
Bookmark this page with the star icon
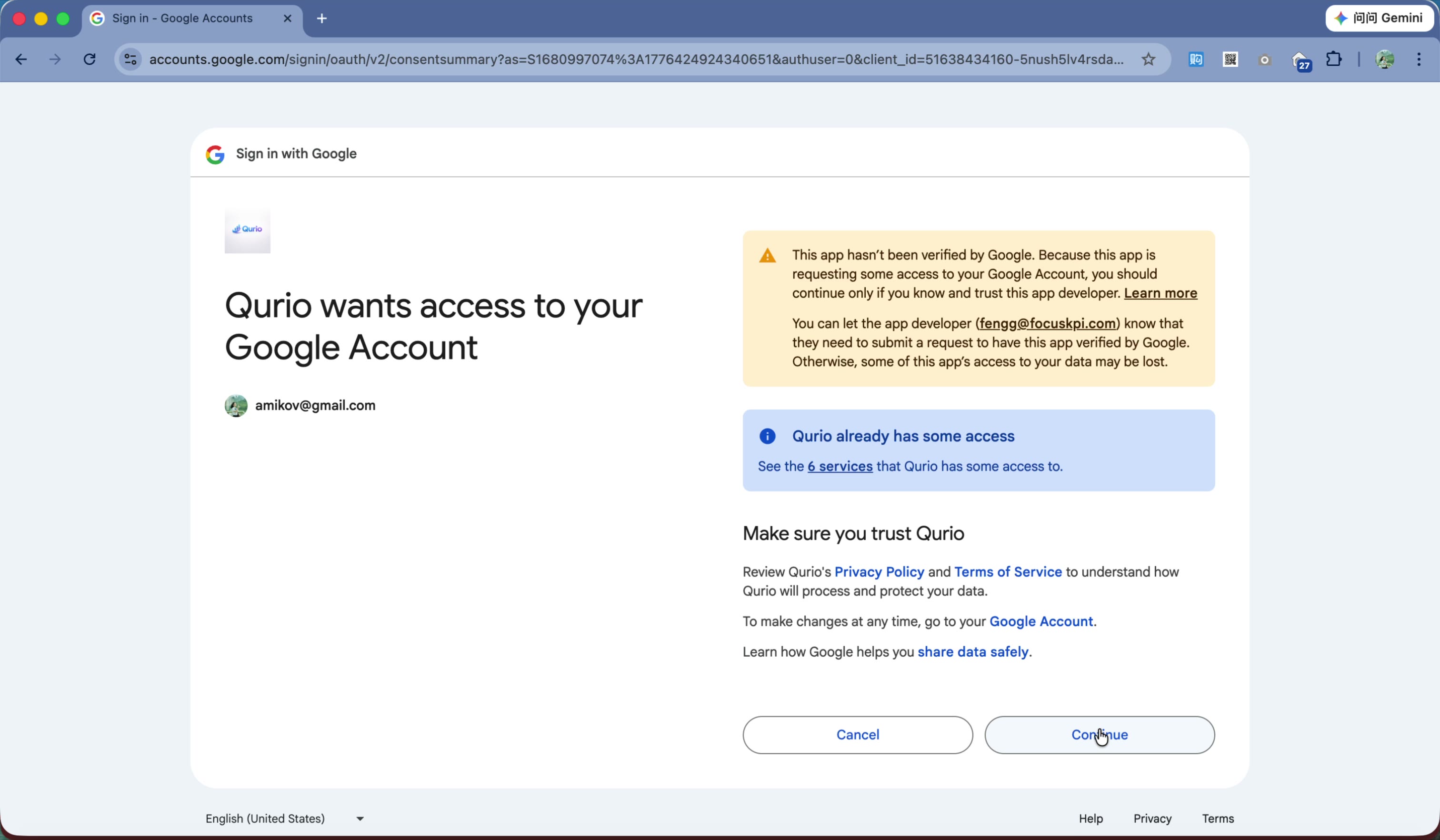[1148, 60]
